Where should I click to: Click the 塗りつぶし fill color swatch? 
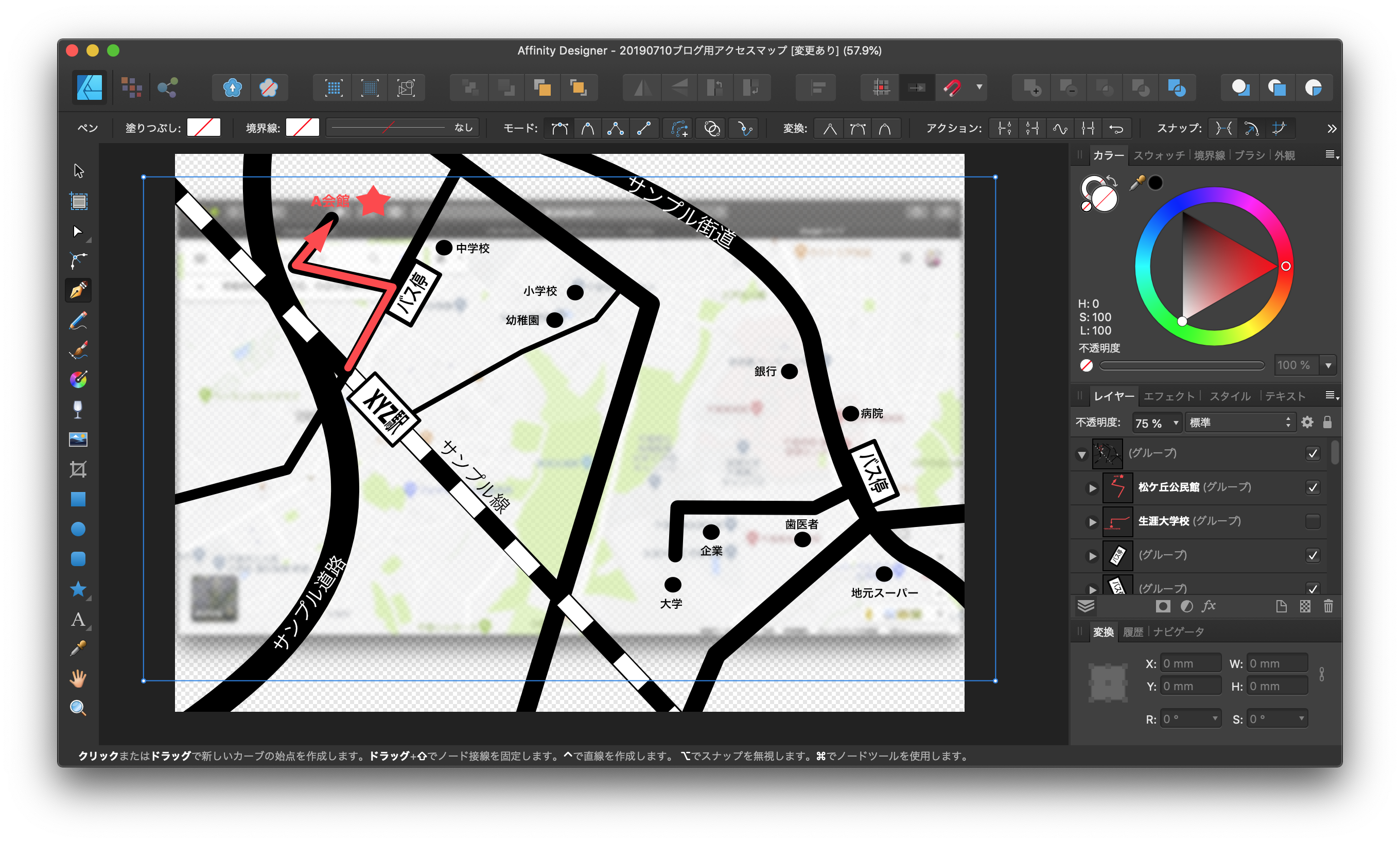[203, 127]
